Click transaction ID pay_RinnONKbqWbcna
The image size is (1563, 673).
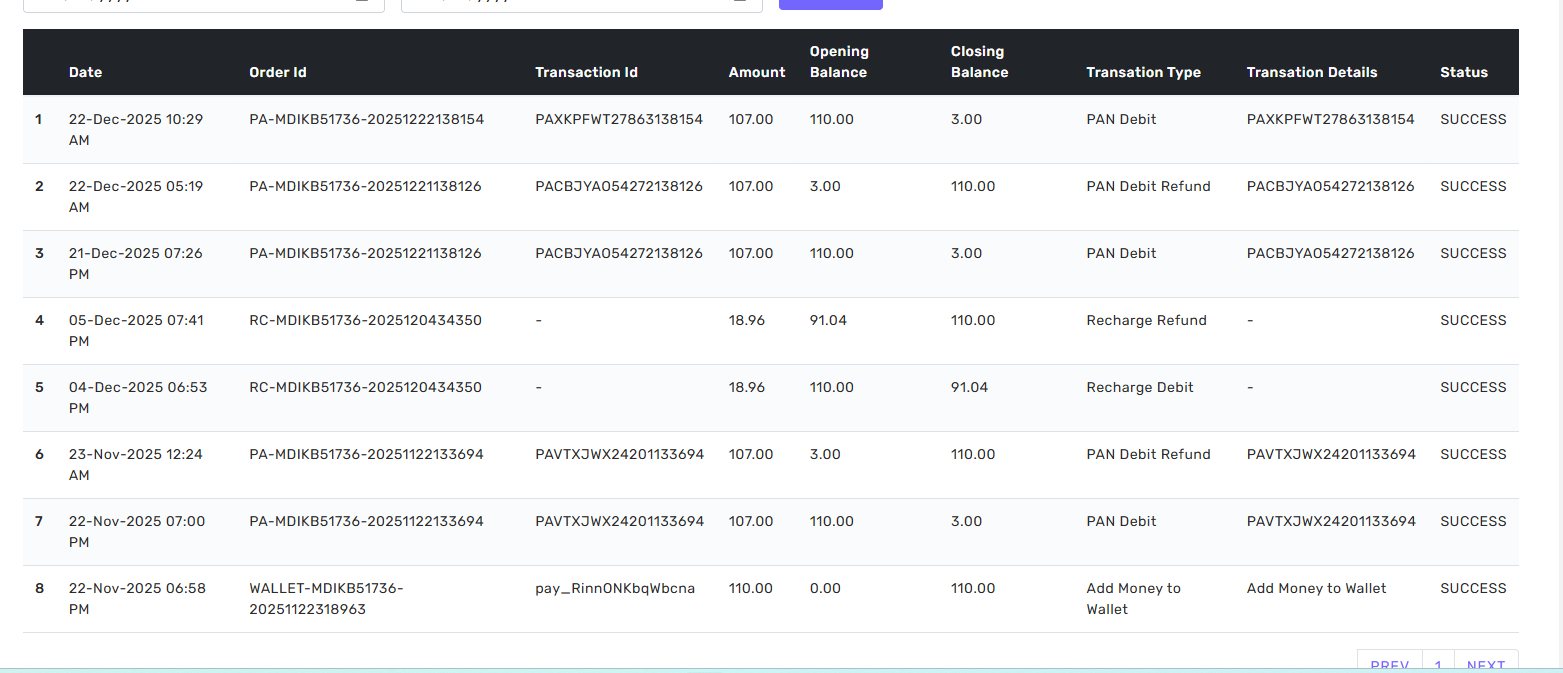click(x=615, y=588)
